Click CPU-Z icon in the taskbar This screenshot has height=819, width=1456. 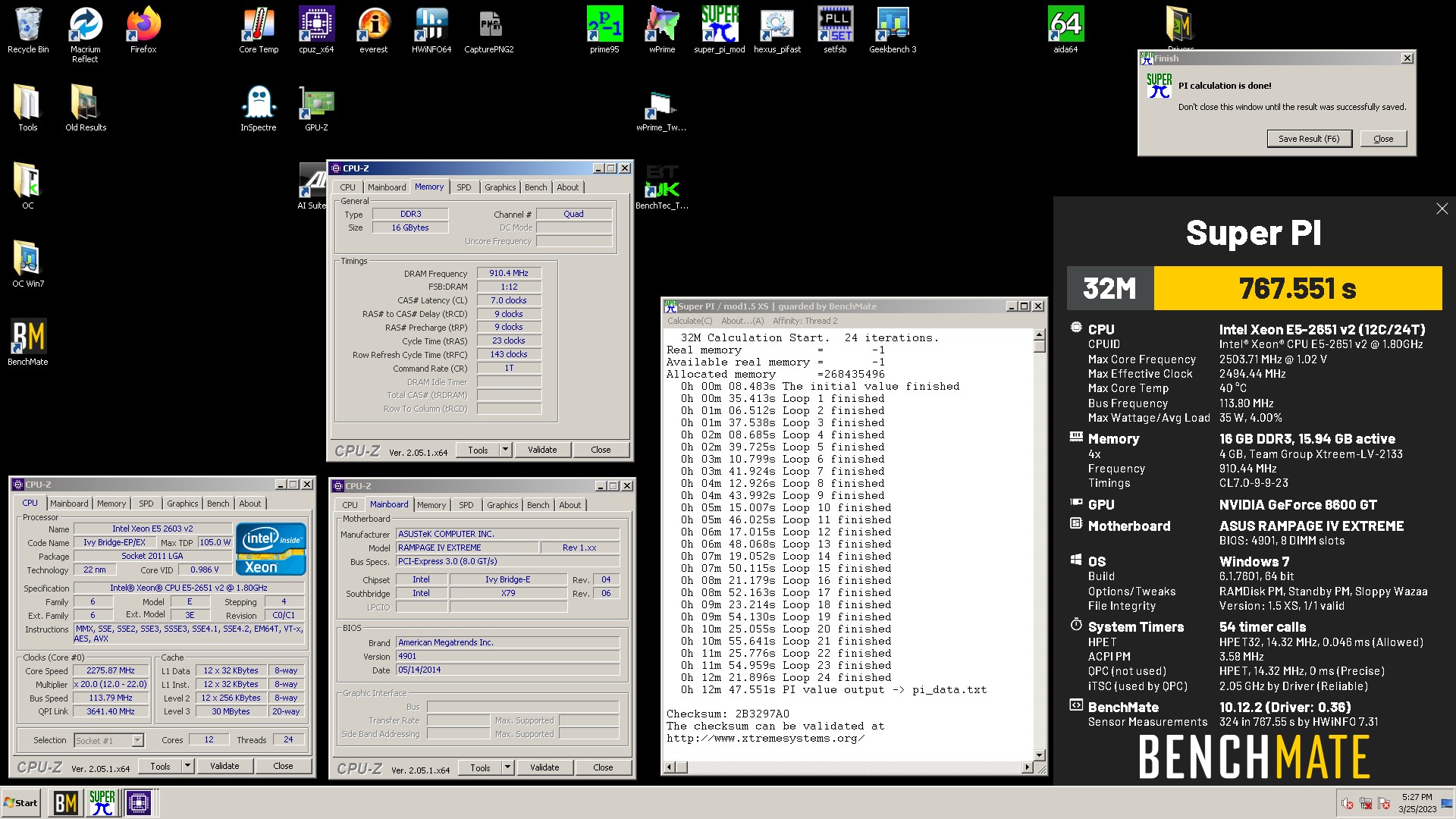pos(139,803)
